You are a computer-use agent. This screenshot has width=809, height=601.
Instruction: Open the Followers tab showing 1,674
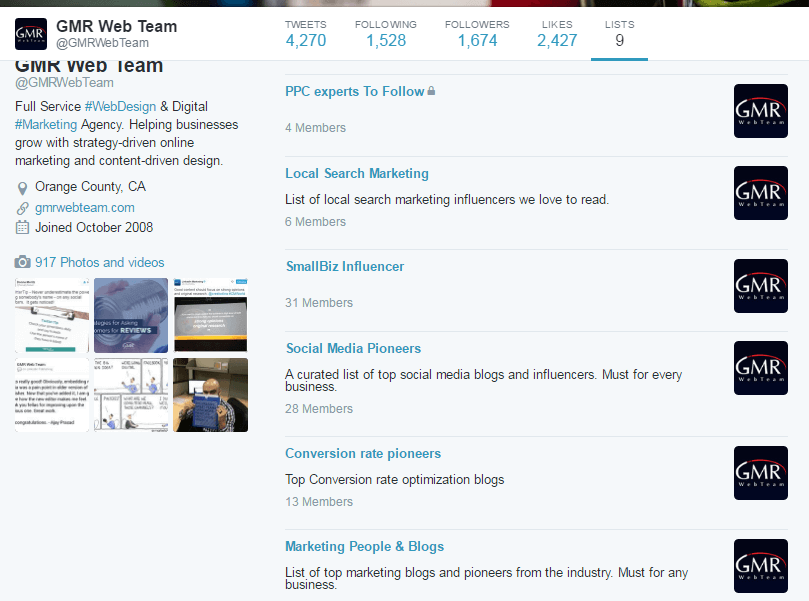477,34
